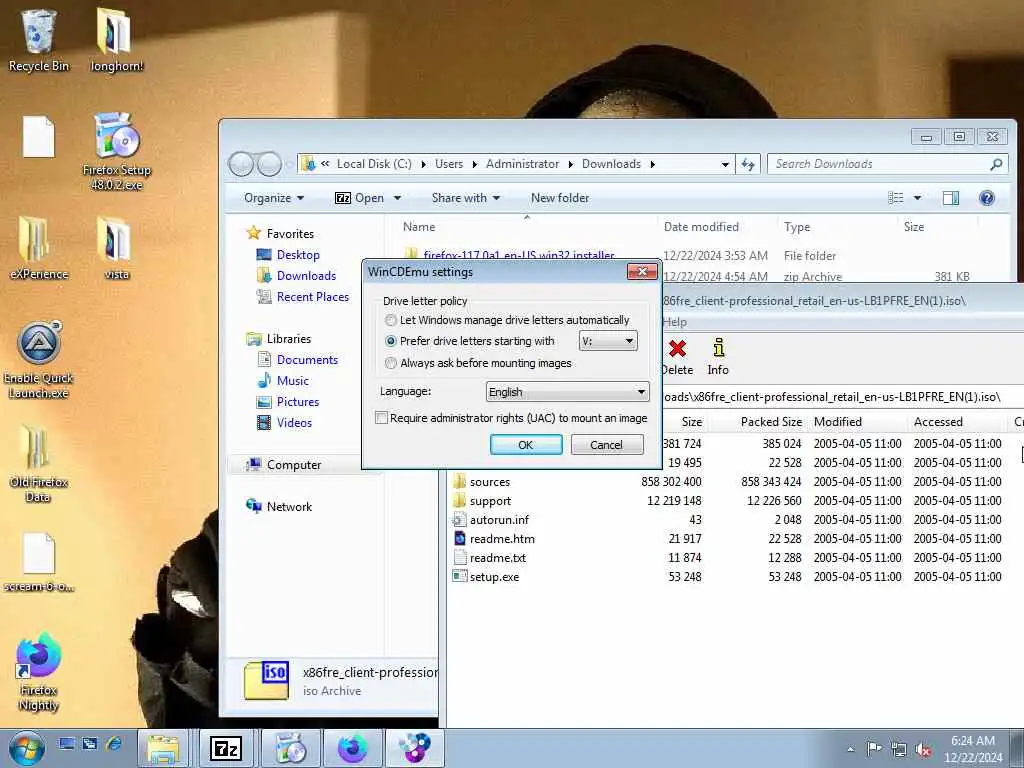Click the refresh button beside address bar
1024x768 pixels.
tap(748, 165)
